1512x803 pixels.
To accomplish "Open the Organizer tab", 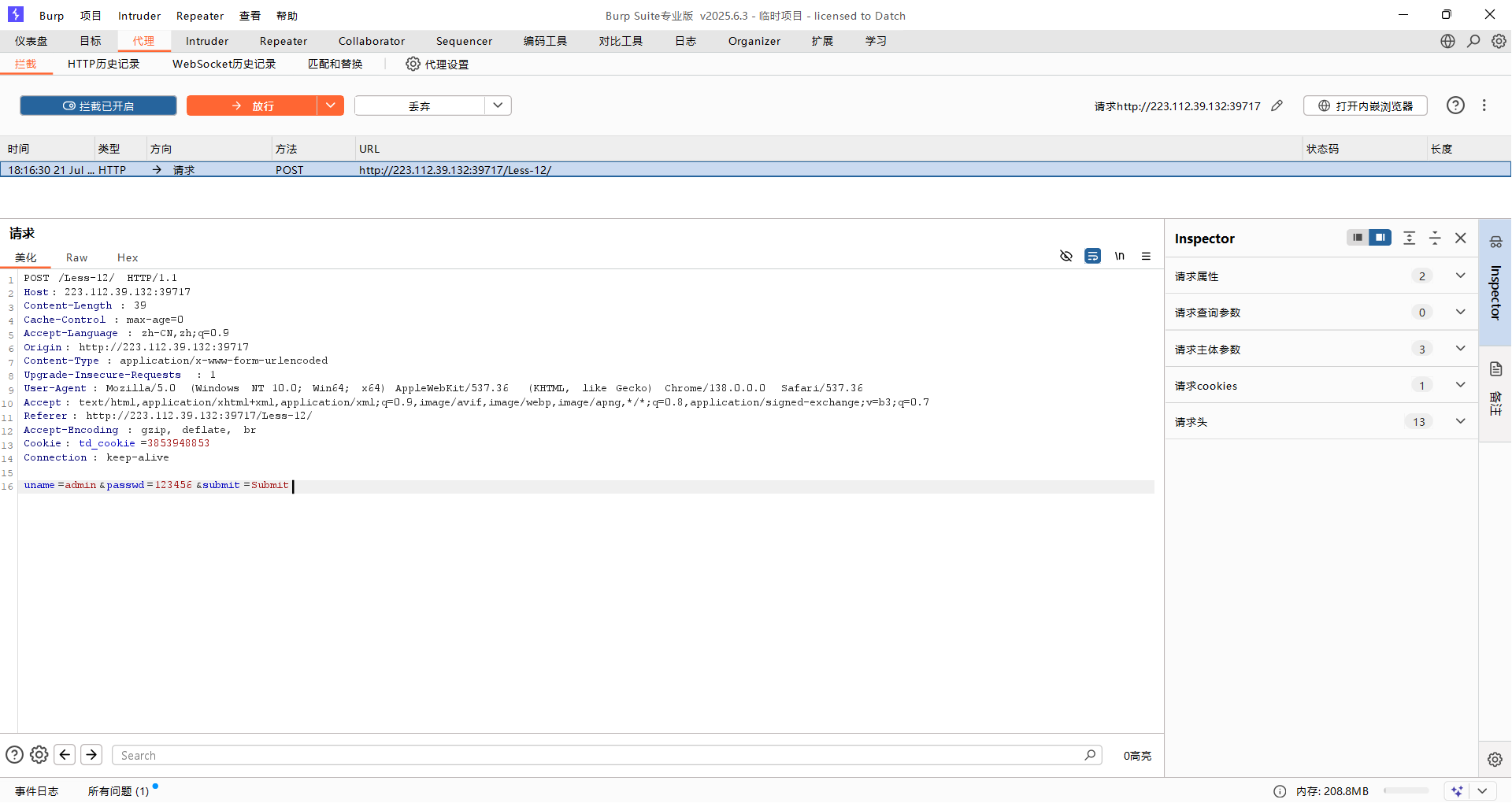I will tap(754, 41).
